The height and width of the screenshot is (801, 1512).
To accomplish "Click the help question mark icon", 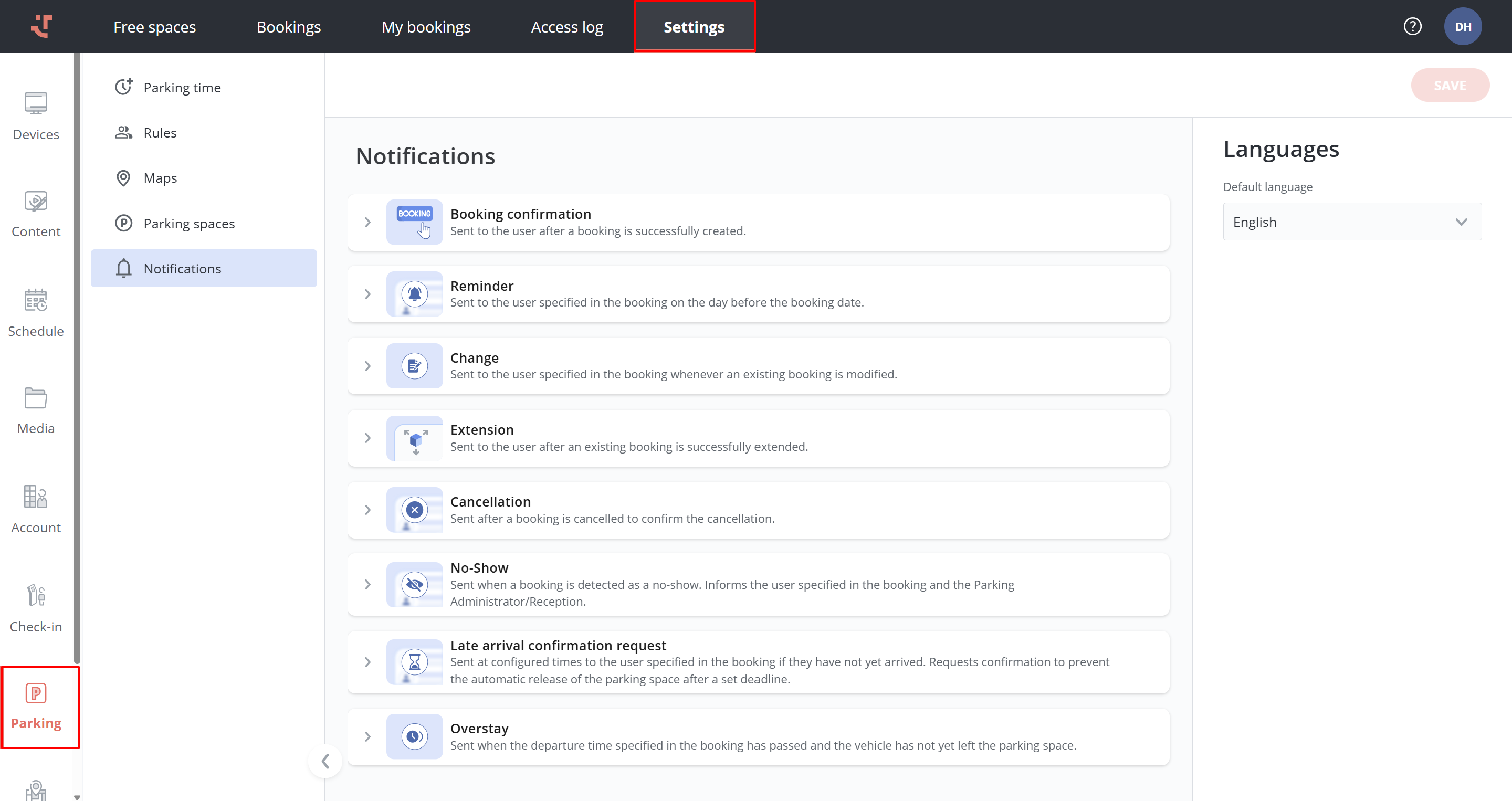I will click(1412, 26).
